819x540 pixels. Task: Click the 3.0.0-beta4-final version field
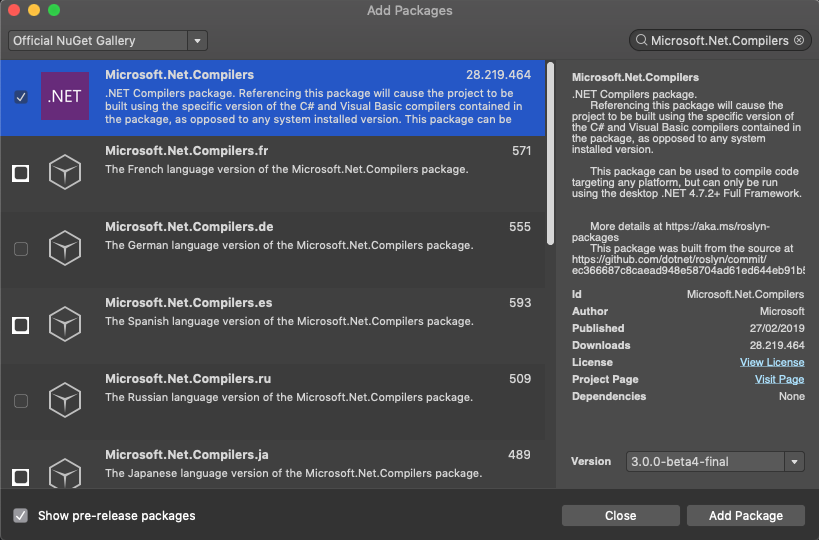point(705,462)
